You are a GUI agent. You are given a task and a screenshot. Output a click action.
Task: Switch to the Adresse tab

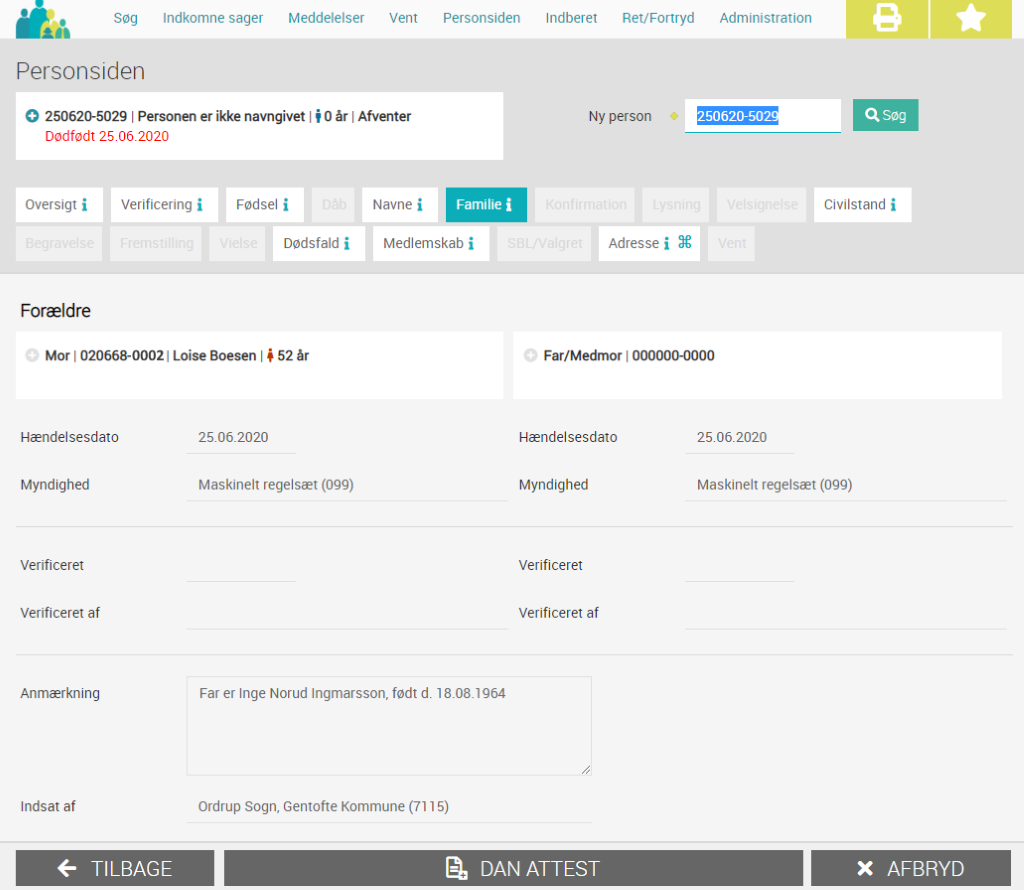tap(649, 244)
